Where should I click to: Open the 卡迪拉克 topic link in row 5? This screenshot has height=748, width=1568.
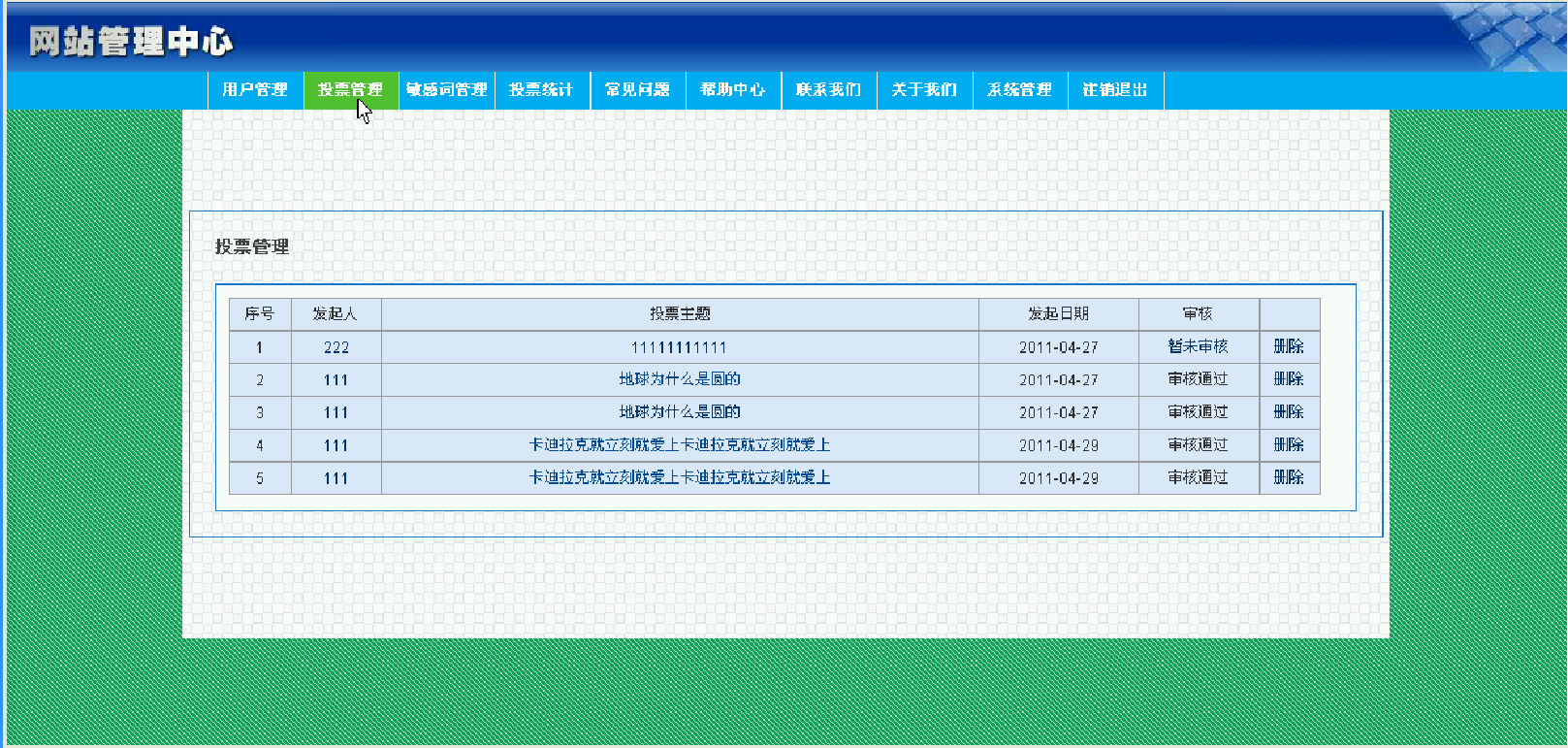[x=680, y=478]
